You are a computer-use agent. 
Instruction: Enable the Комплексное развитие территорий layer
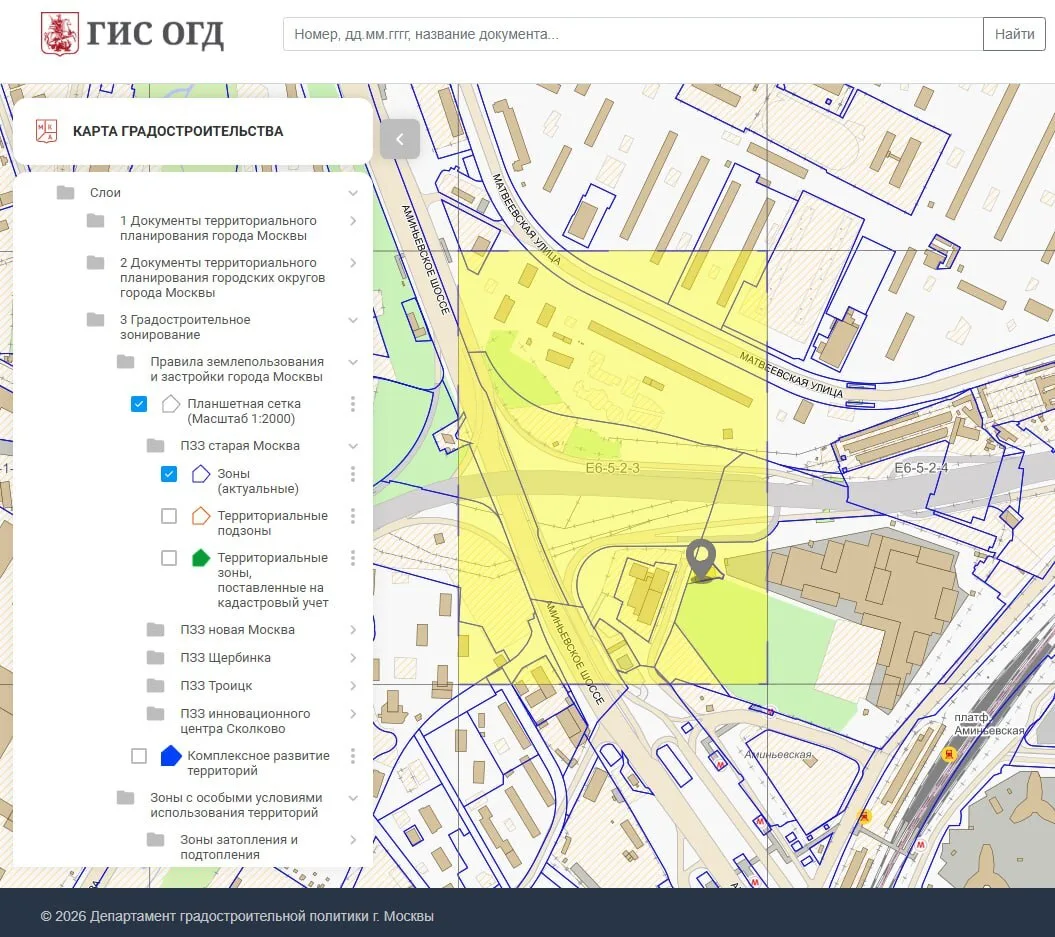coord(139,756)
